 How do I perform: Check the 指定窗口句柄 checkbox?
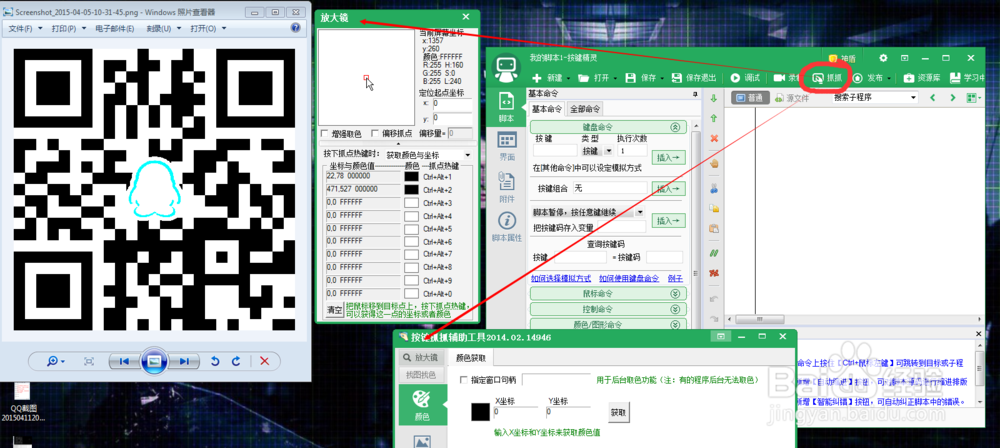[x=464, y=380]
